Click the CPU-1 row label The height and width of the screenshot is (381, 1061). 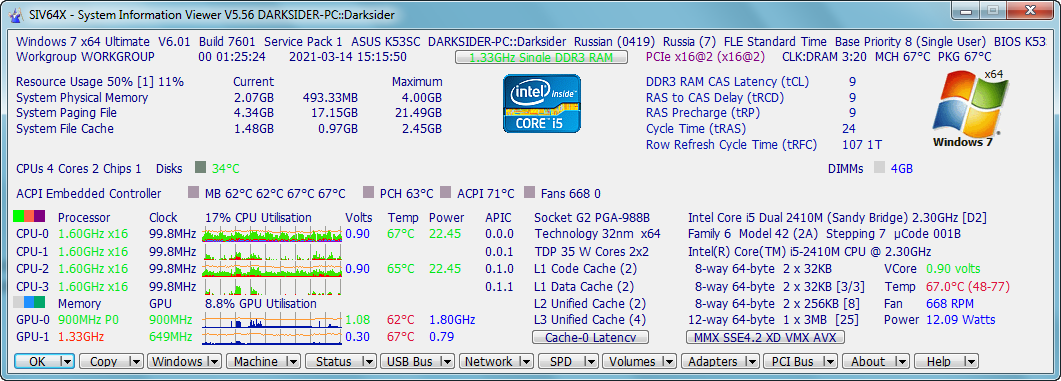click(33, 252)
